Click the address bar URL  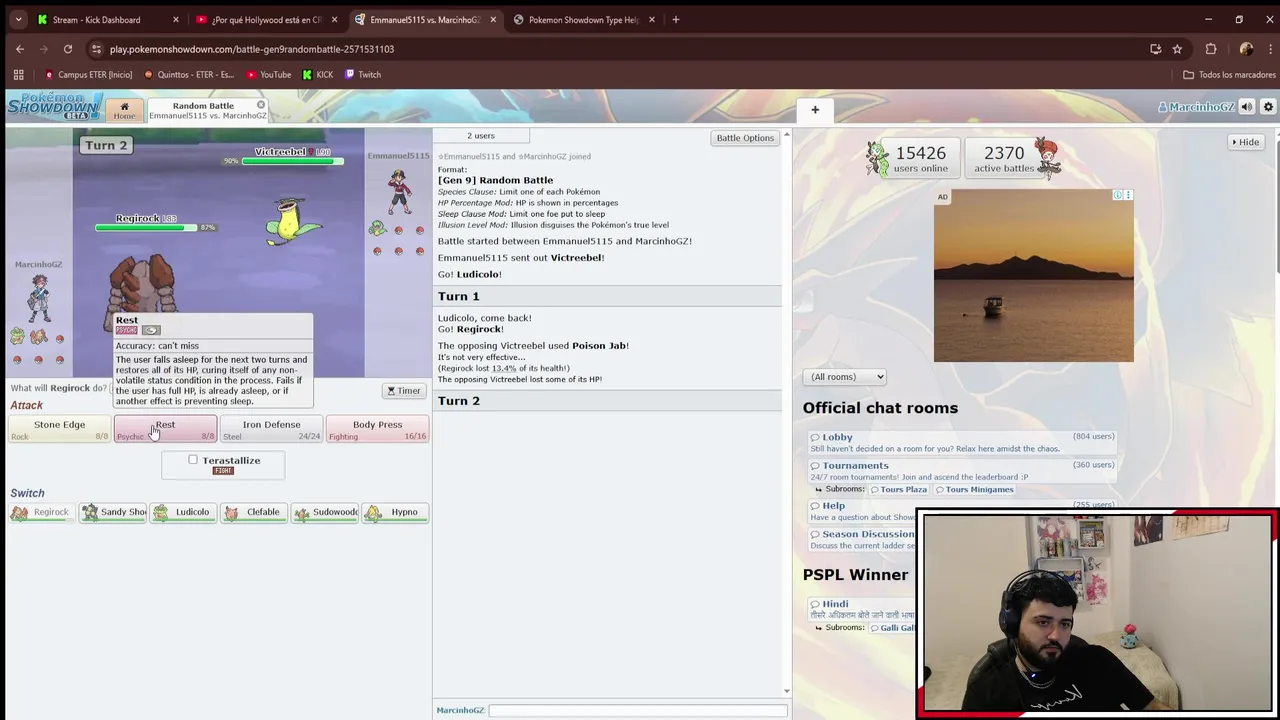[x=252, y=49]
